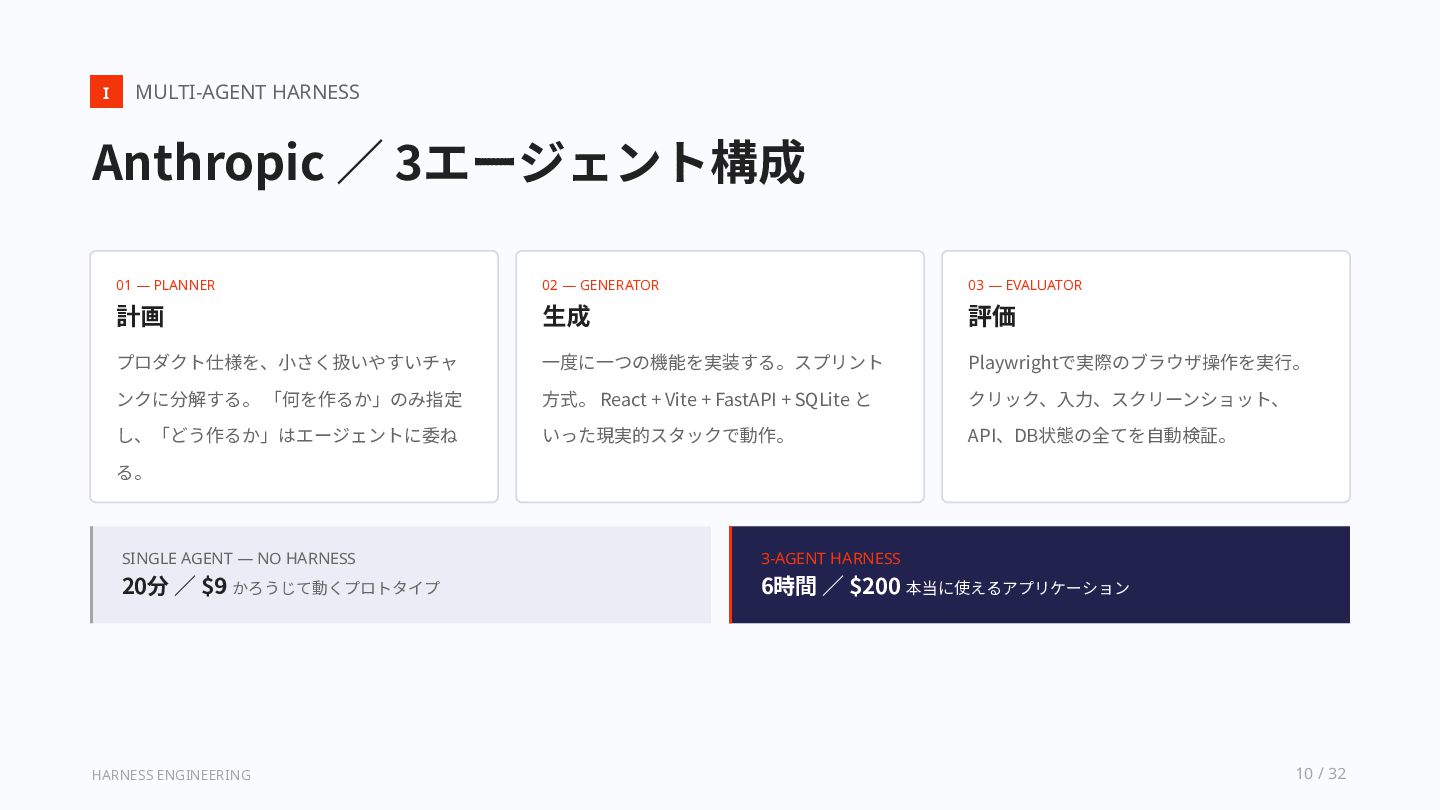The height and width of the screenshot is (810, 1440).
Task: Click the React + Vite + FastAPI description text
Action: tap(713, 399)
